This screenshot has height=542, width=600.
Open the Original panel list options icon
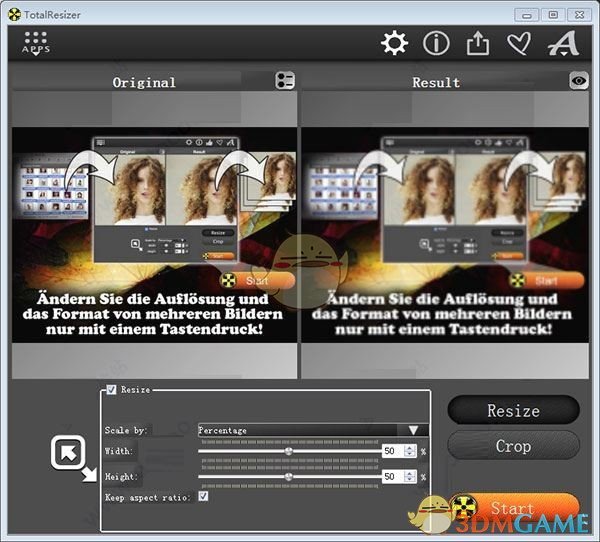point(285,81)
